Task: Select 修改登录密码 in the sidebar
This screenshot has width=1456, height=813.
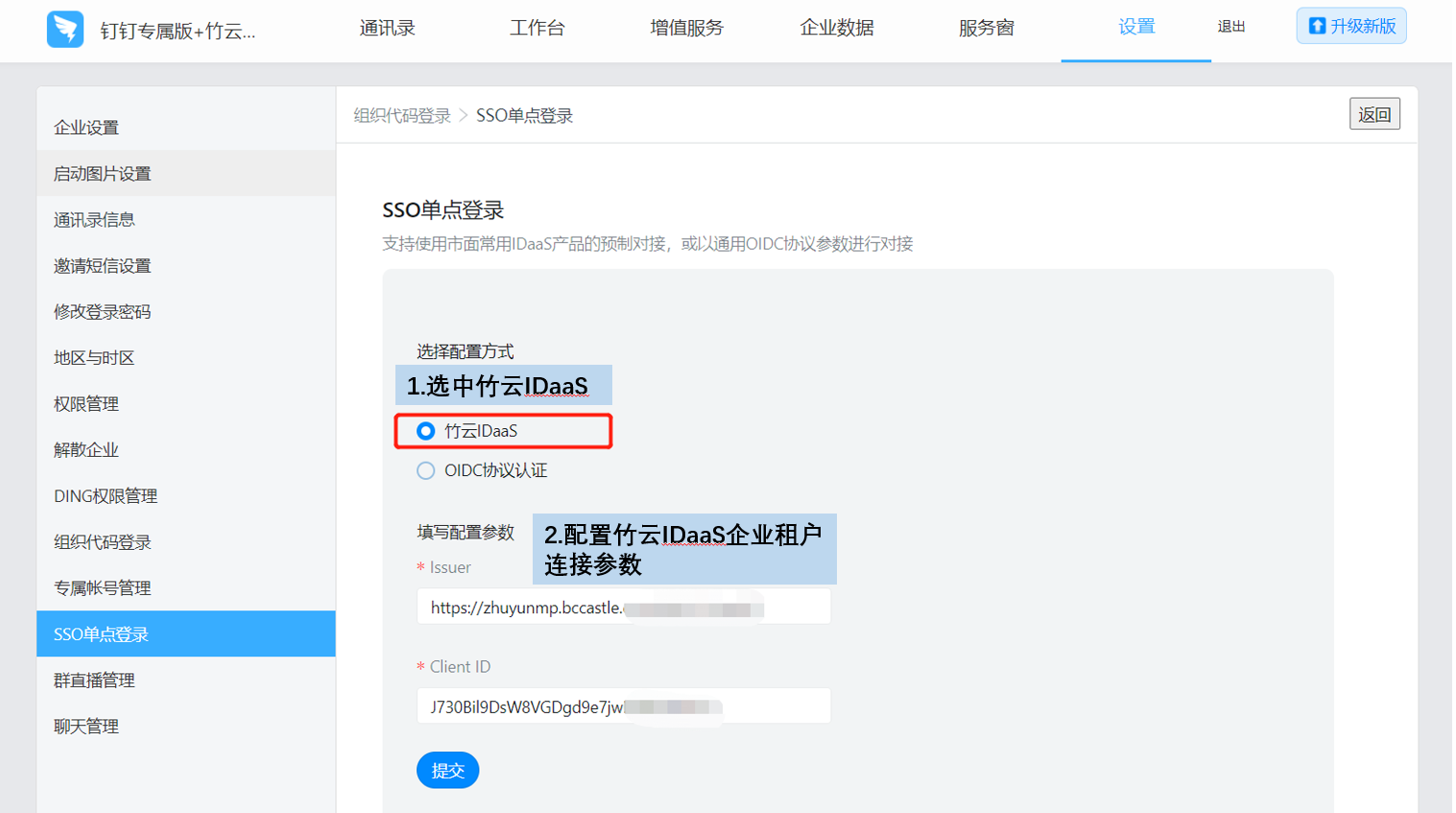Action: (186, 312)
